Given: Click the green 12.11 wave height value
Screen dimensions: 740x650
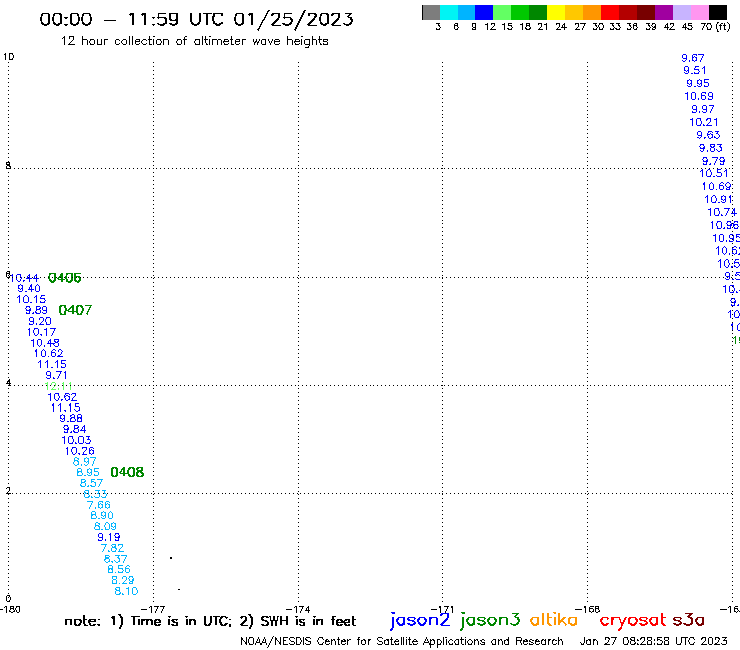Looking at the screenshot, I should [59, 386].
